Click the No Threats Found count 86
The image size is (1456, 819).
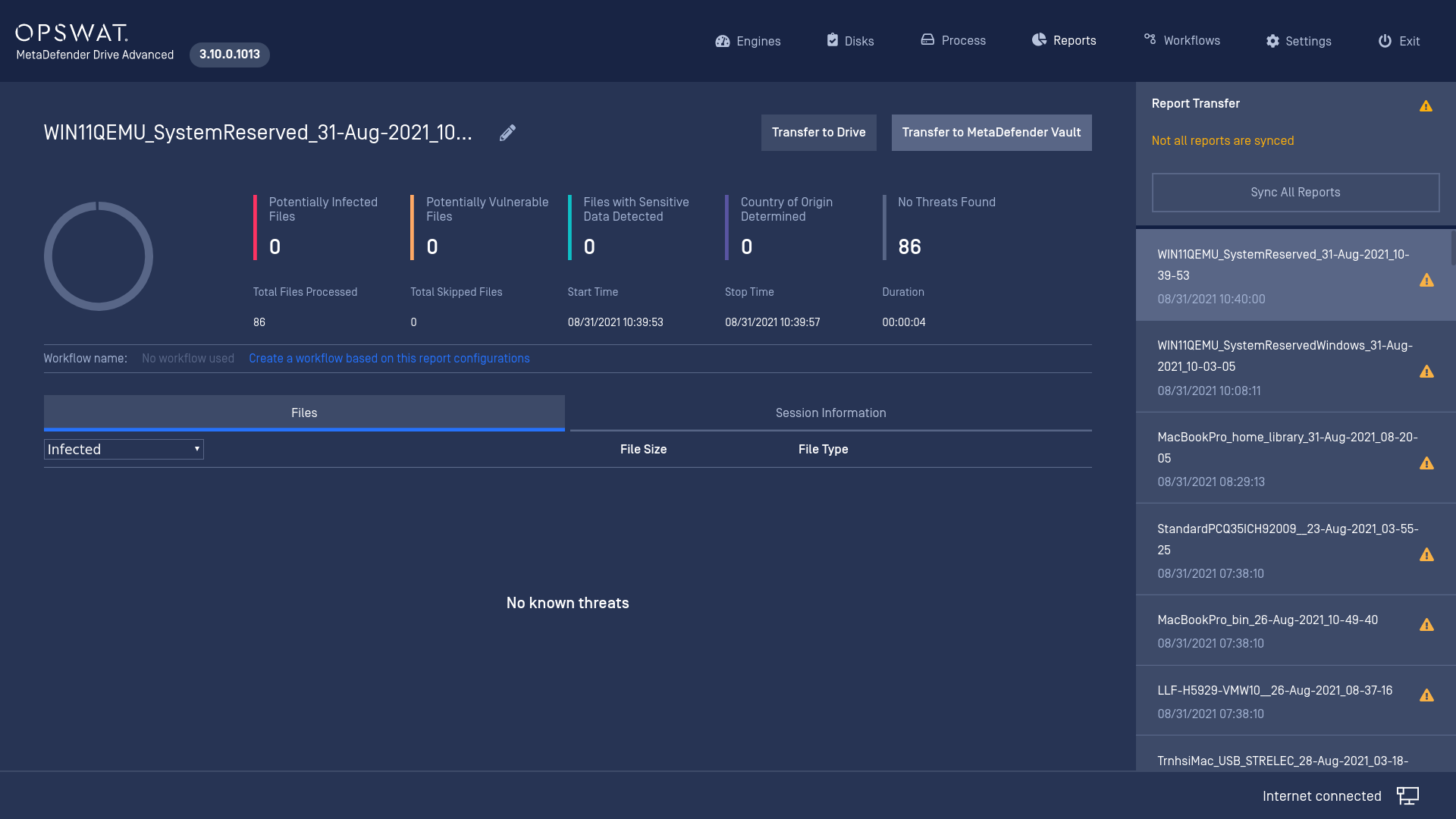(x=909, y=247)
